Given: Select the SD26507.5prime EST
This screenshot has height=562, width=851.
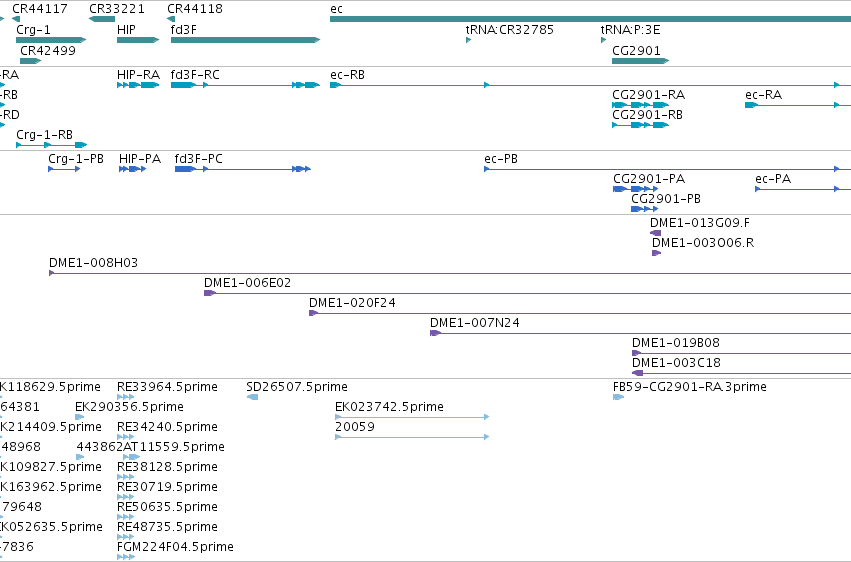Looking at the screenshot, I should point(252,398).
